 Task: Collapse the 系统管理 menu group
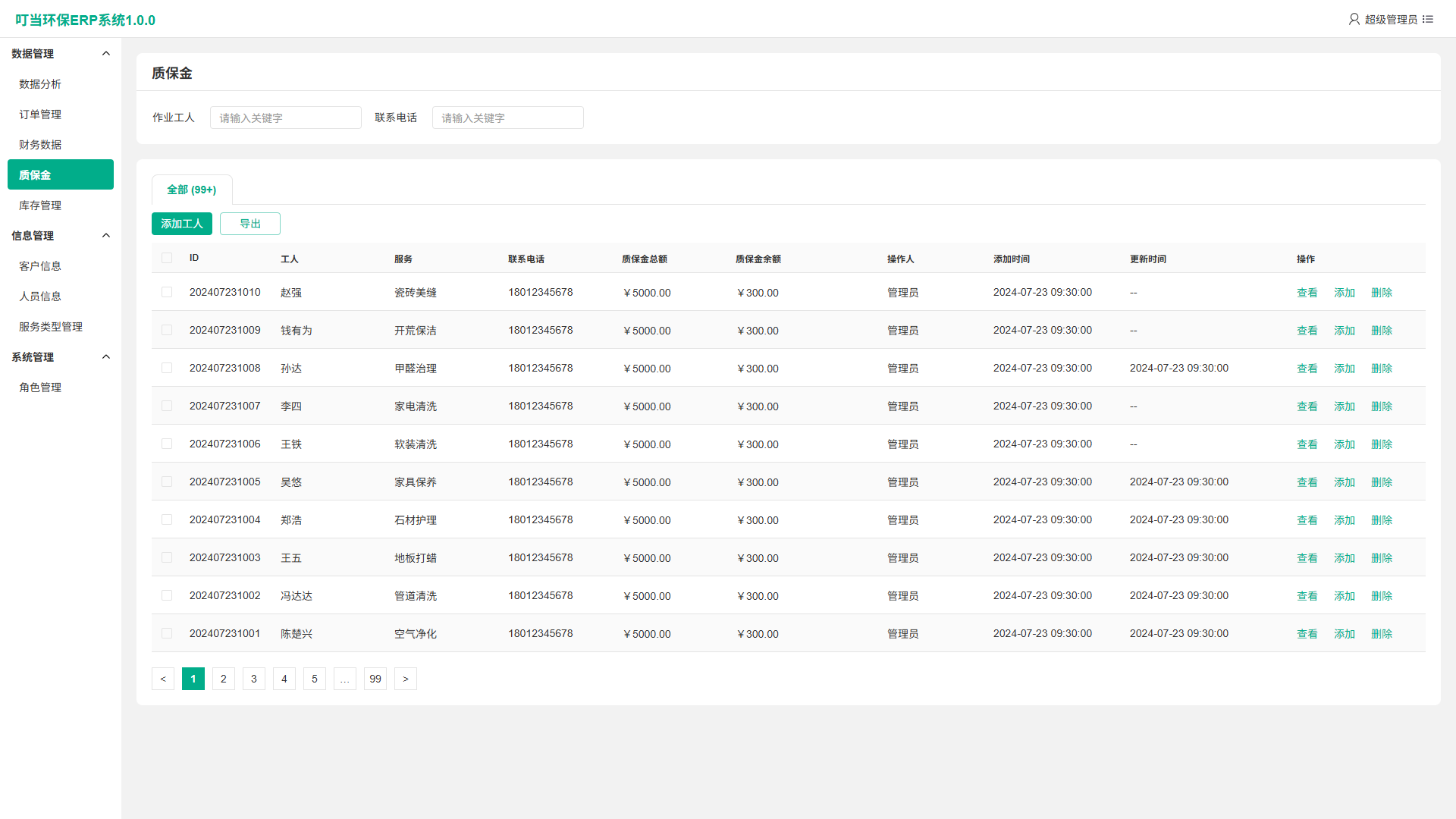coord(106,356)
